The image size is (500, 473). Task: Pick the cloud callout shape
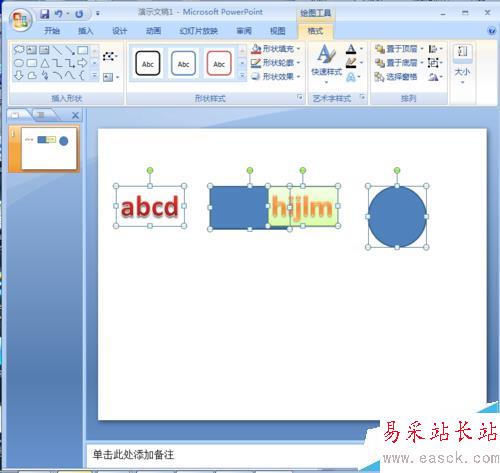[x=19, y=50]
